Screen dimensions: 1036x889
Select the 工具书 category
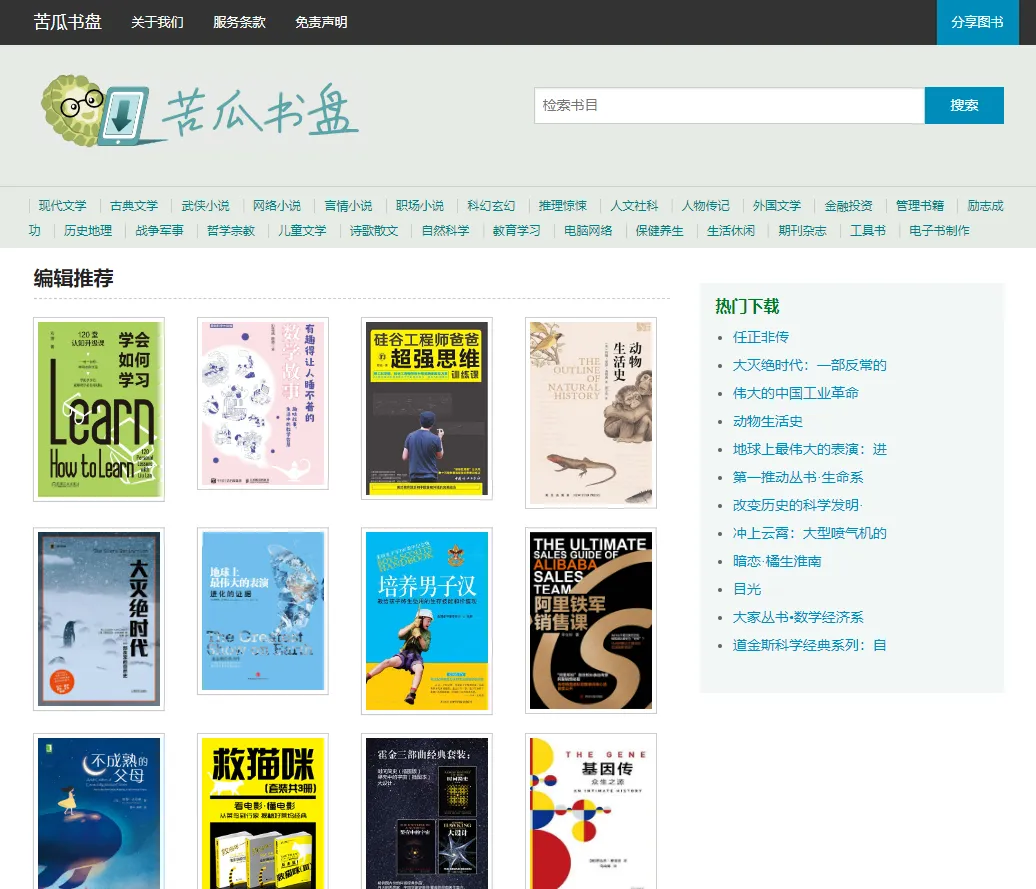click(868, 231)
